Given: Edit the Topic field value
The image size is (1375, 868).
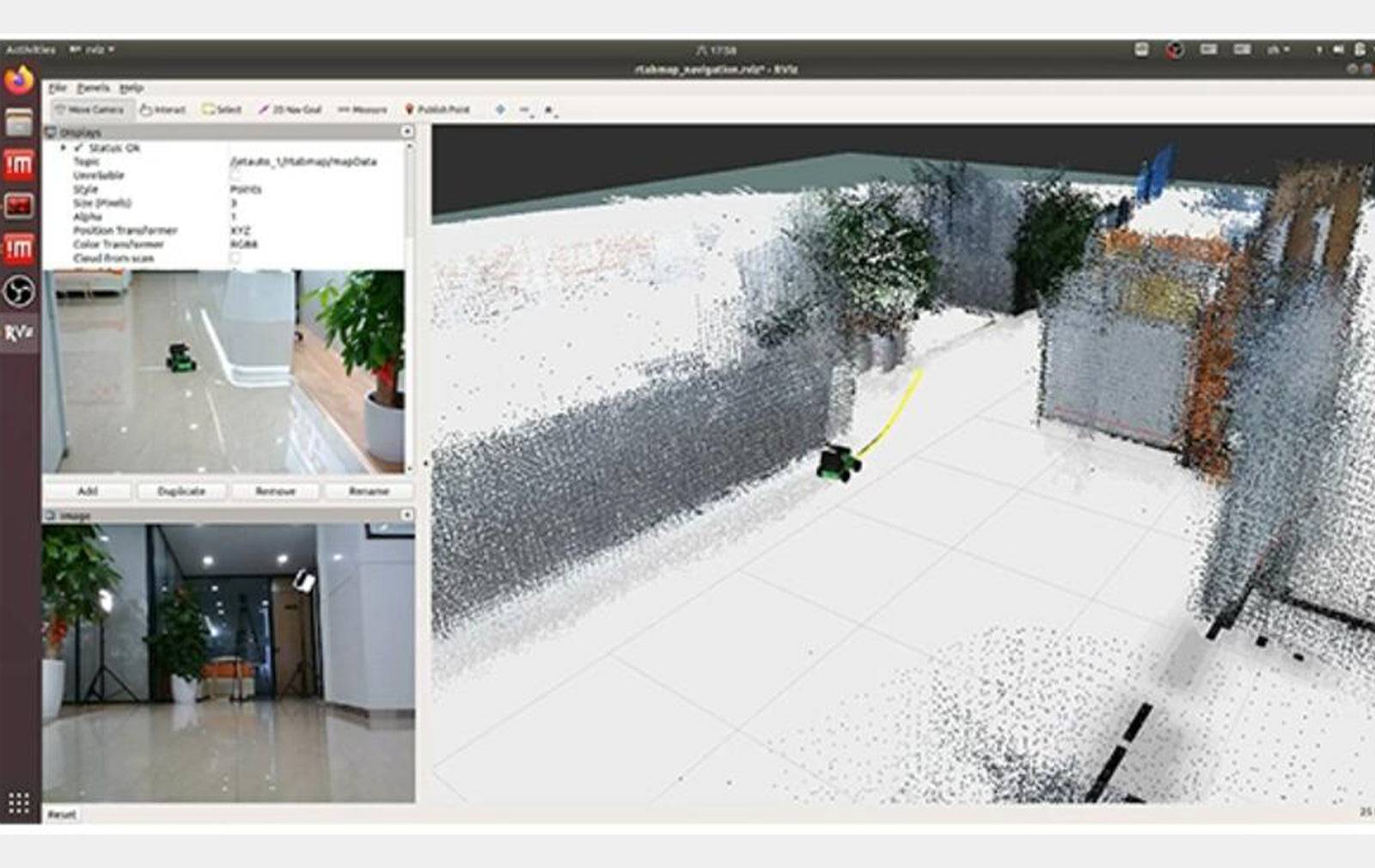Looking at the screenshot, I should 303,162.
